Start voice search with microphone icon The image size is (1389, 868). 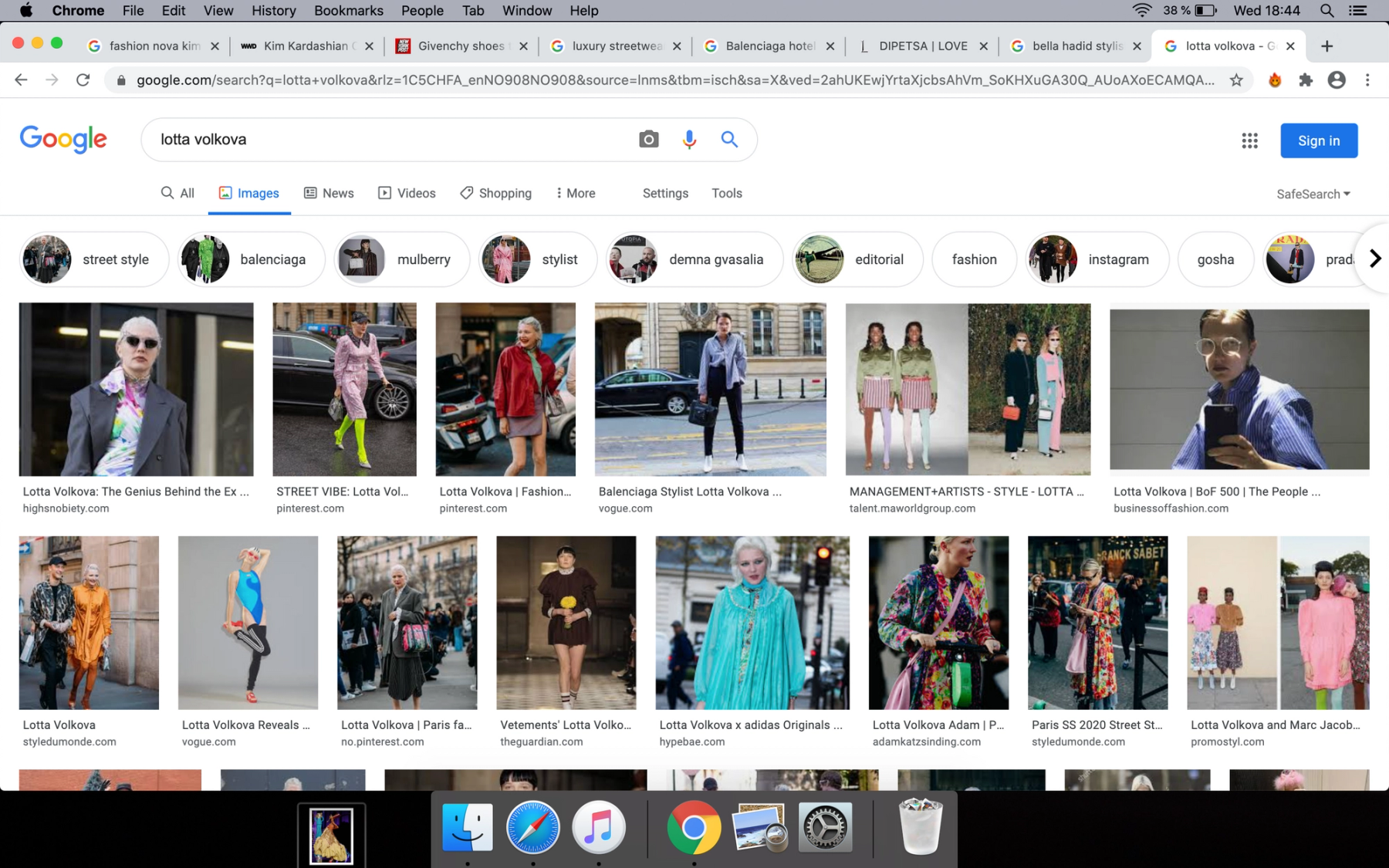[689, 140]
